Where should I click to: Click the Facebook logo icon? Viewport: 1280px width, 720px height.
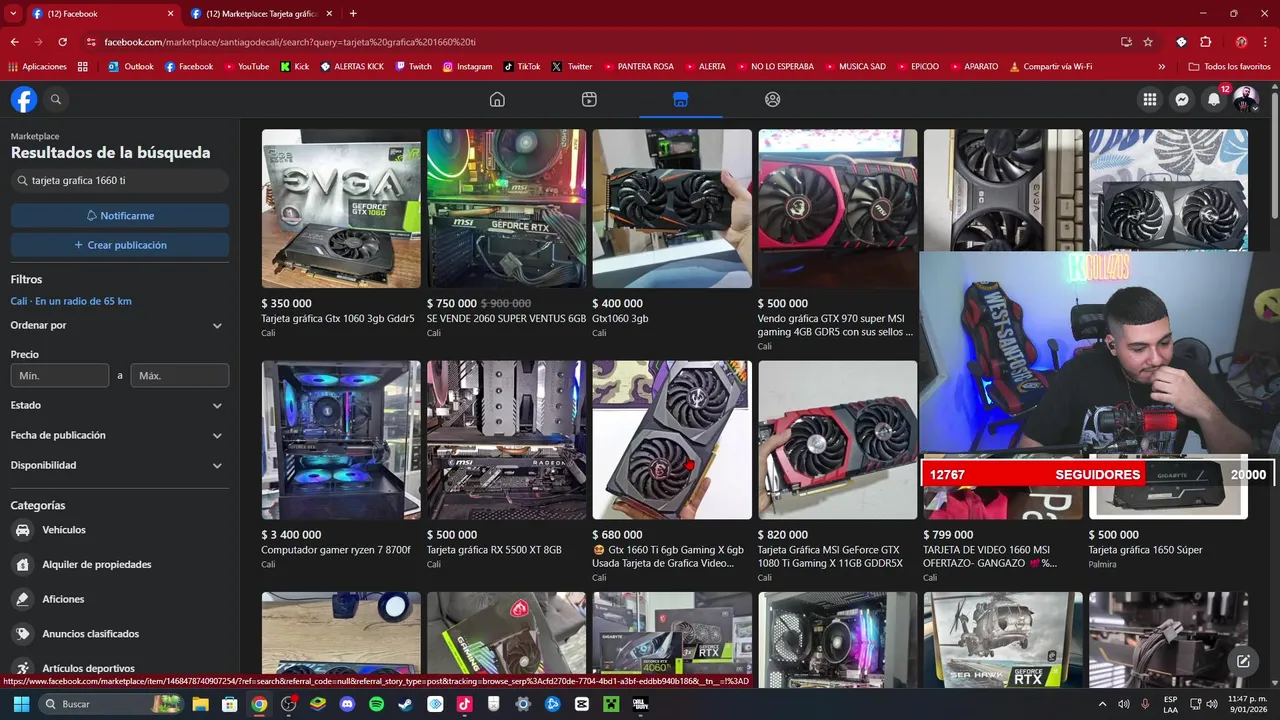[x=24, y=99]
